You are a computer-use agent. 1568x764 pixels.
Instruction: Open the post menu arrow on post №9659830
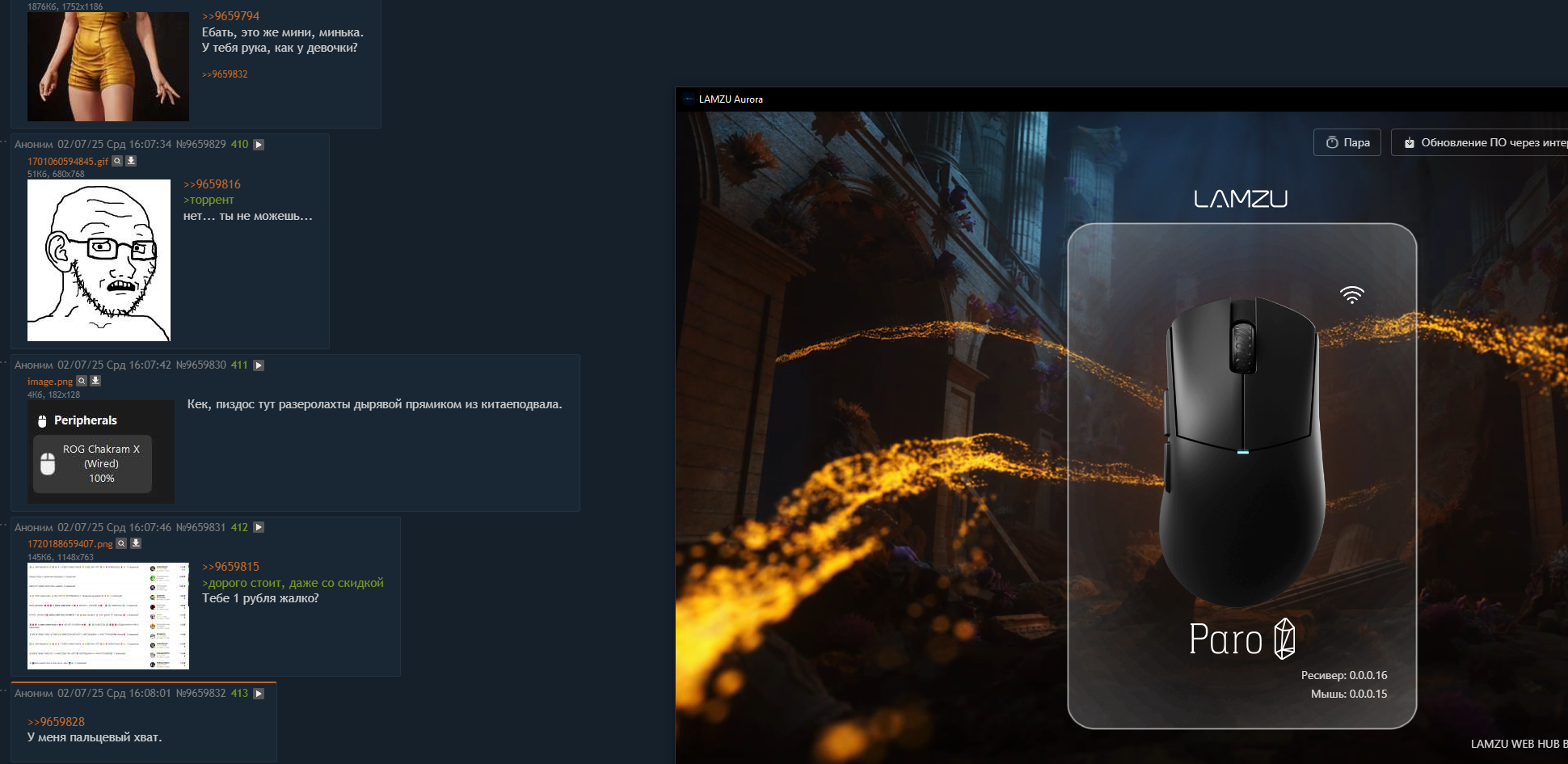pos(259,365)
